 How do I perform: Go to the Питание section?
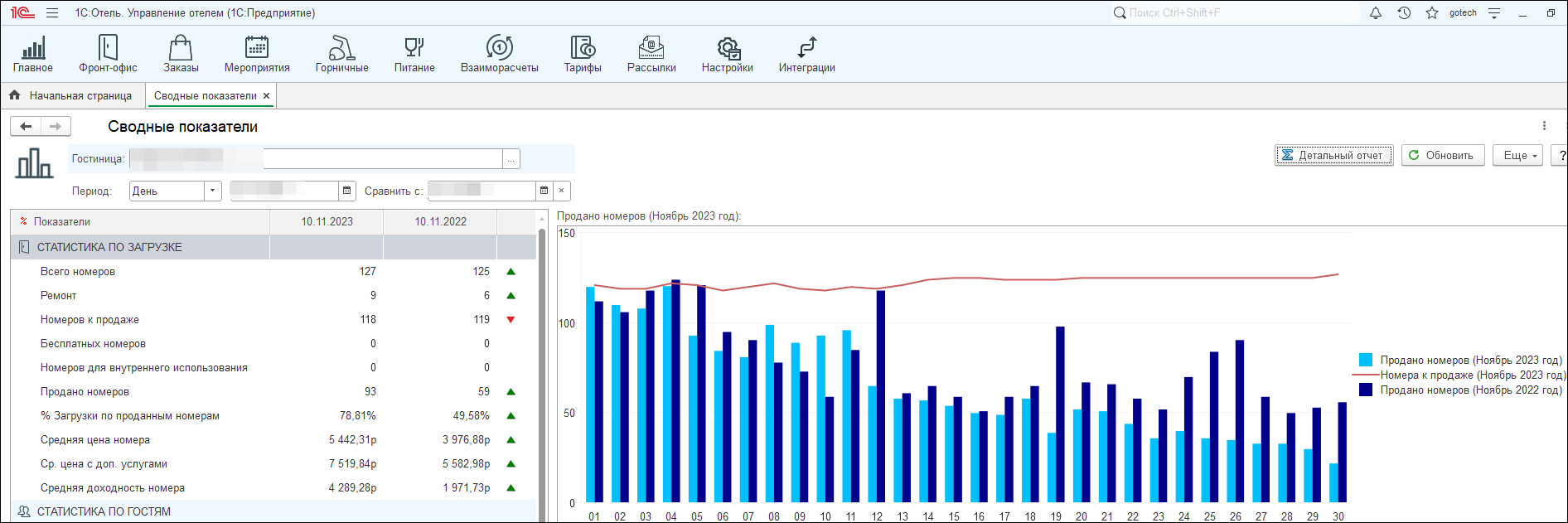point(414,54)
